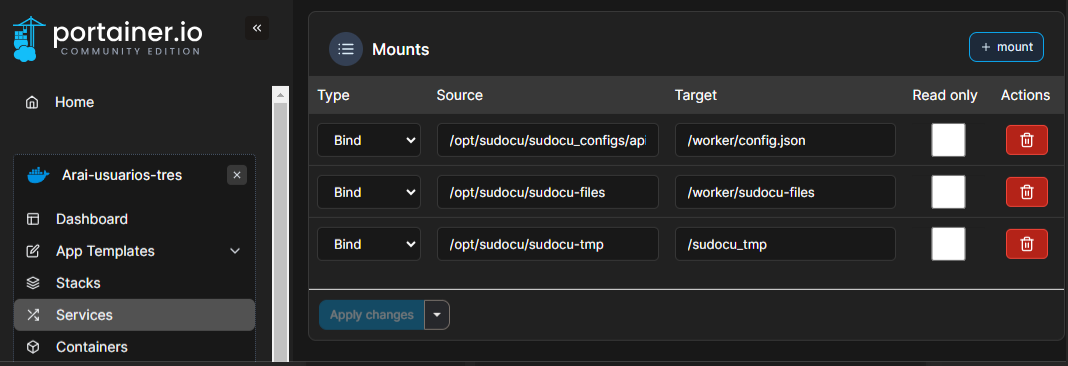Open Dashboard menu item

[x=91, y=219]
